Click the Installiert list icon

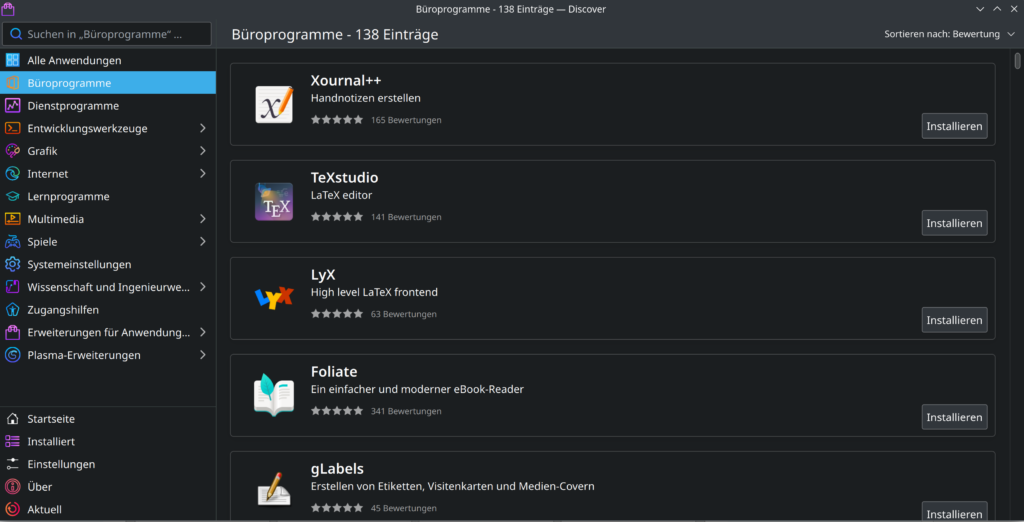pos(12,442)
